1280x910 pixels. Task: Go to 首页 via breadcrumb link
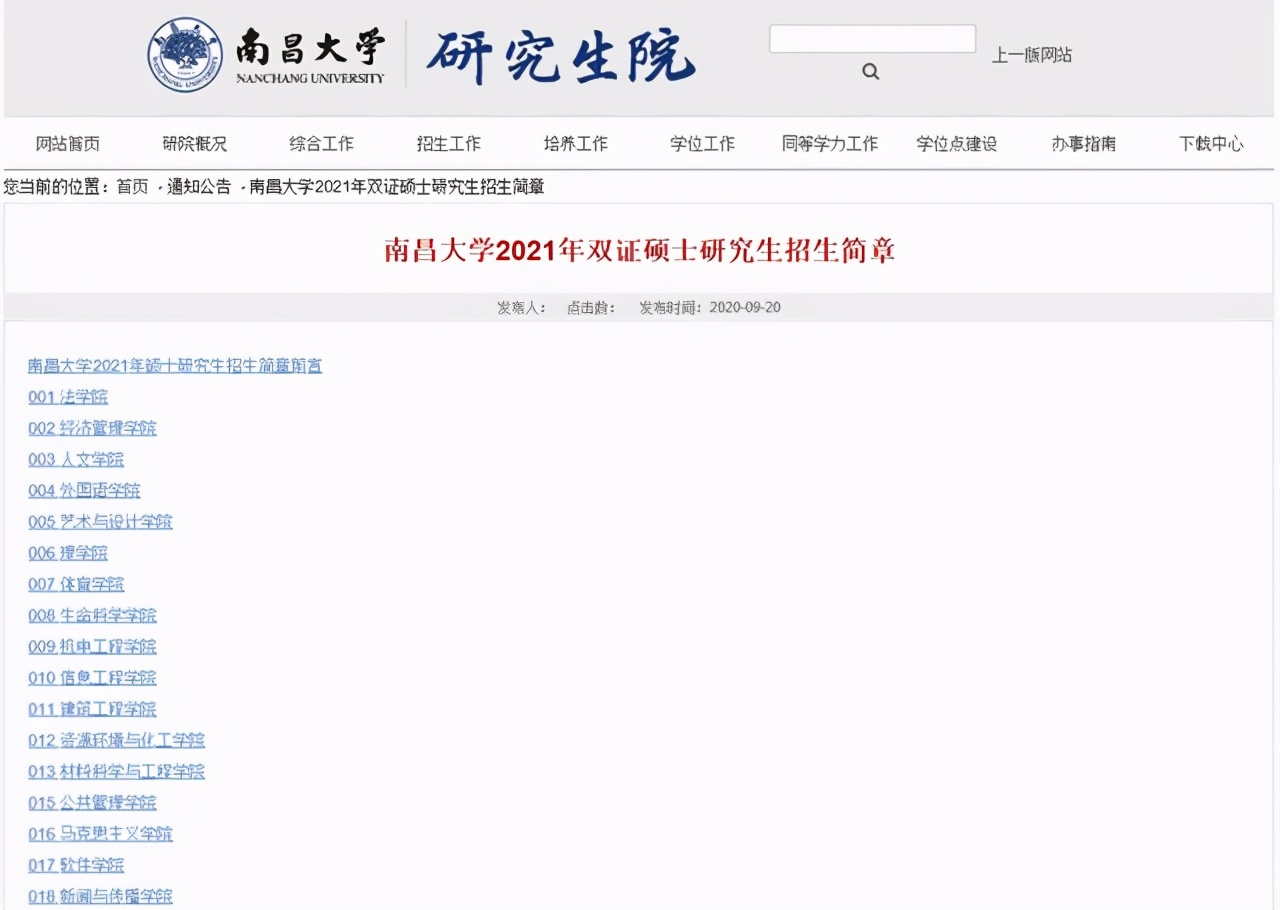point(134,185)
